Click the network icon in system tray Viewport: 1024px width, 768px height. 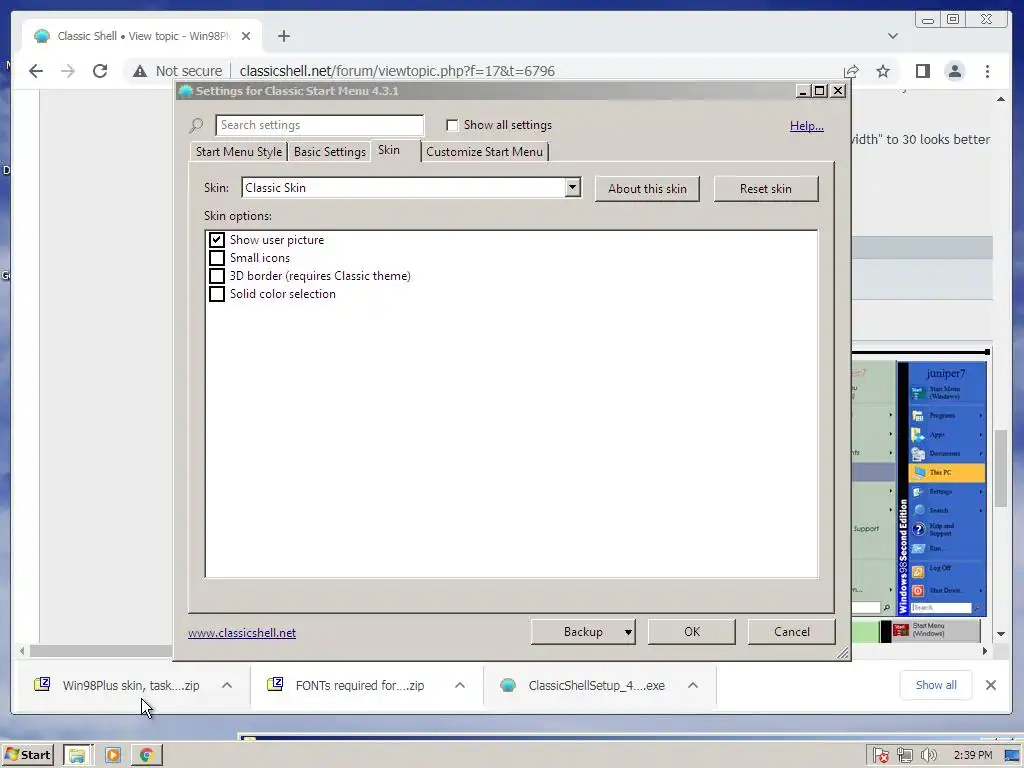tap(904, 755)
